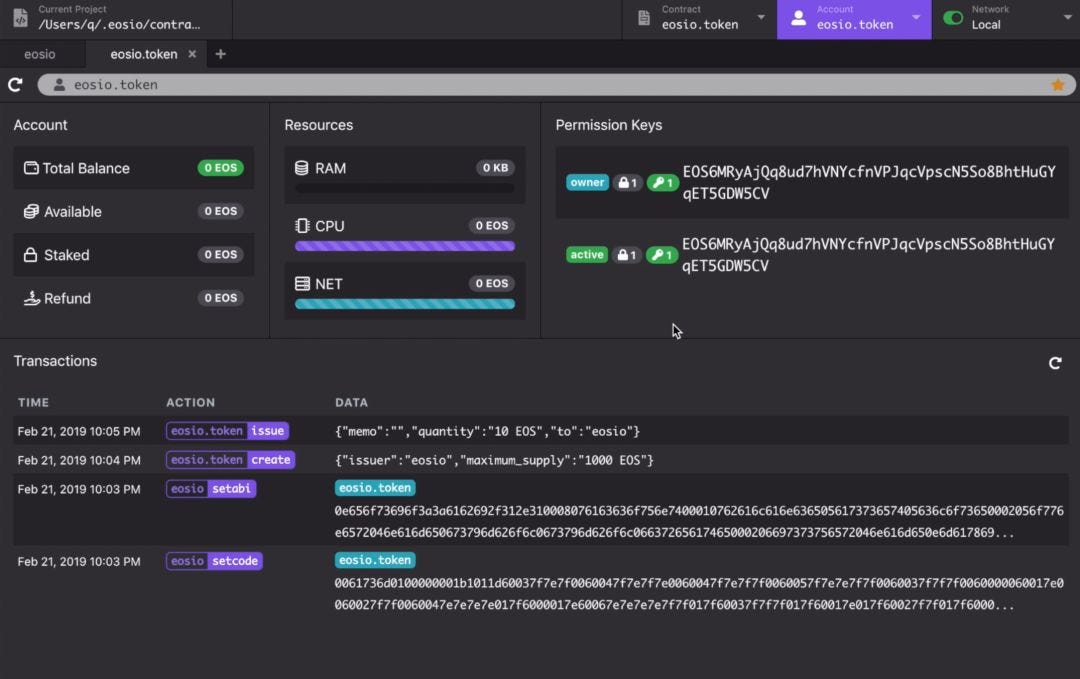Select the active permission public key text
Viewport: 1080px width, 679px height.
pos(868,255)
